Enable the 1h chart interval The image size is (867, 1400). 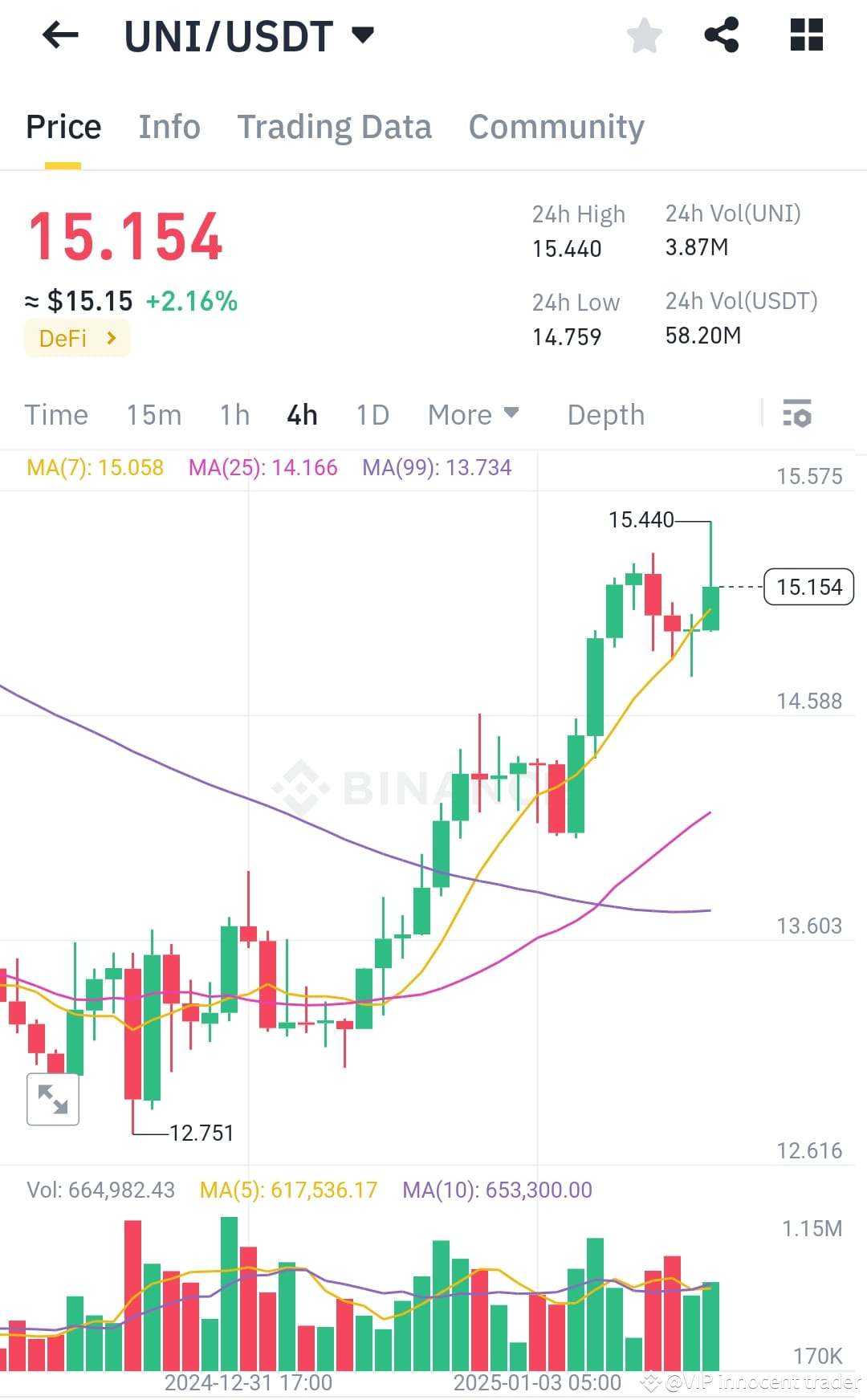point(233,415)
